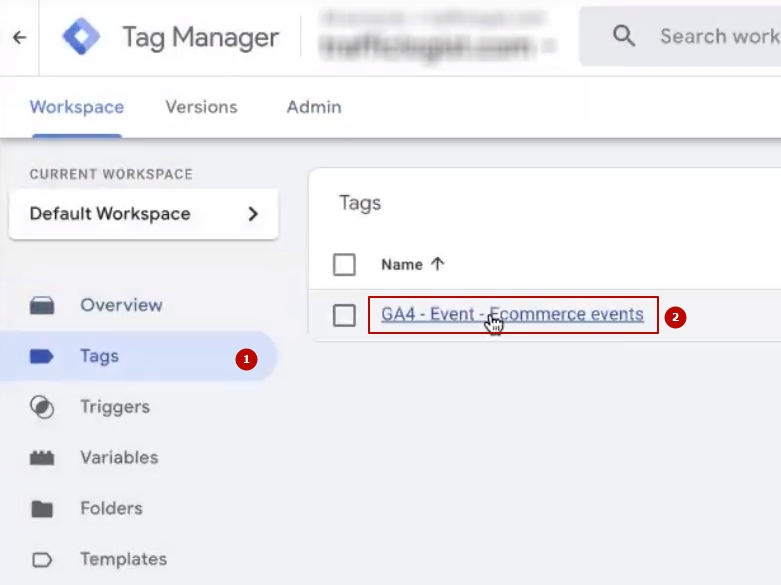Open the blurred account container selector
The height and width of the screenshot is (585, 781).
click(436, 37)
